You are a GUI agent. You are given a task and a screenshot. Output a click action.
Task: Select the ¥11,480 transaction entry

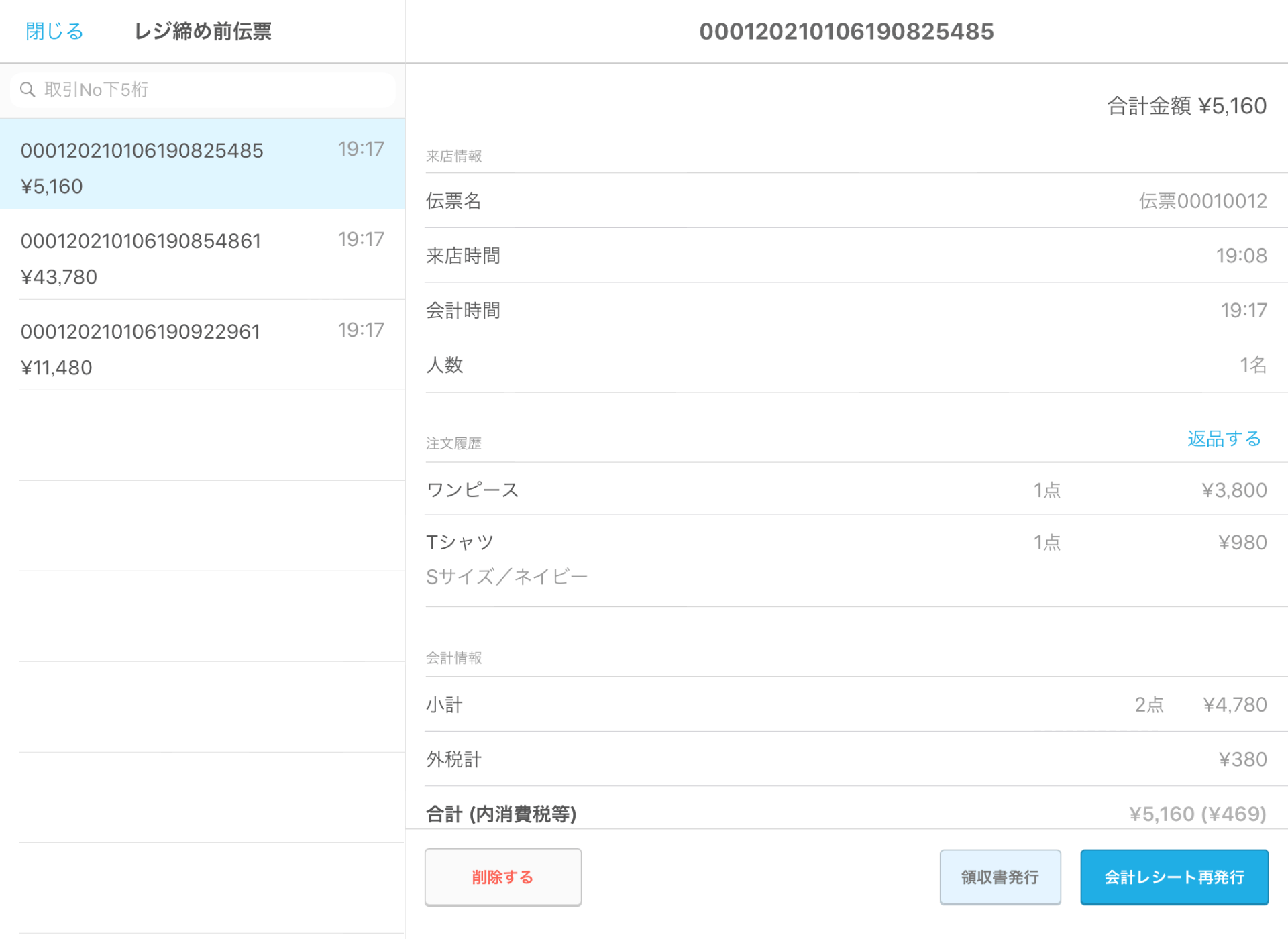pos(201,347)
